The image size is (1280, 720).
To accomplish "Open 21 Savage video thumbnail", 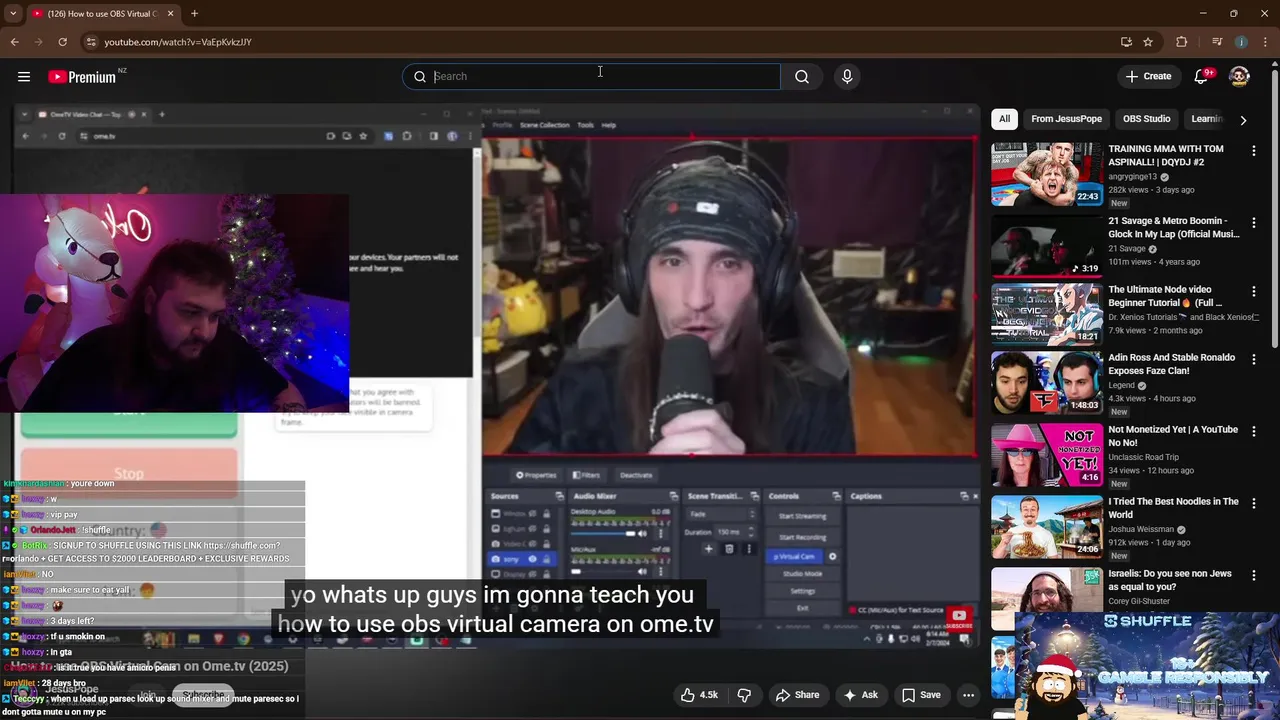I will tap(1047, 245).
